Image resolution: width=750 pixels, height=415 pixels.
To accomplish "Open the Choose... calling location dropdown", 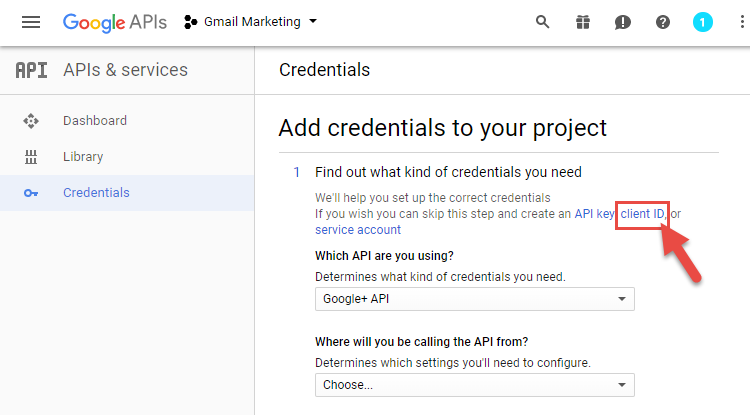I will [475, 385].
